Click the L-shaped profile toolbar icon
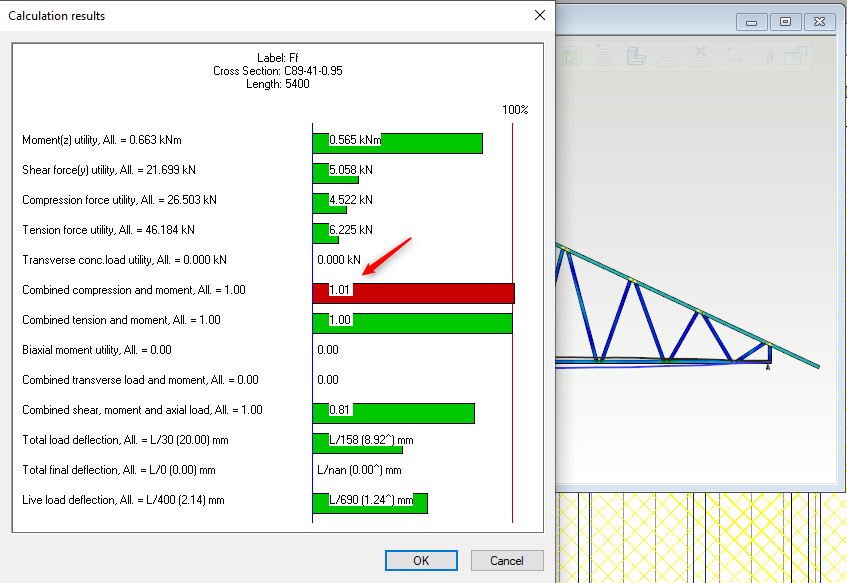The image size is (847, 583). (x=636, y=57)
